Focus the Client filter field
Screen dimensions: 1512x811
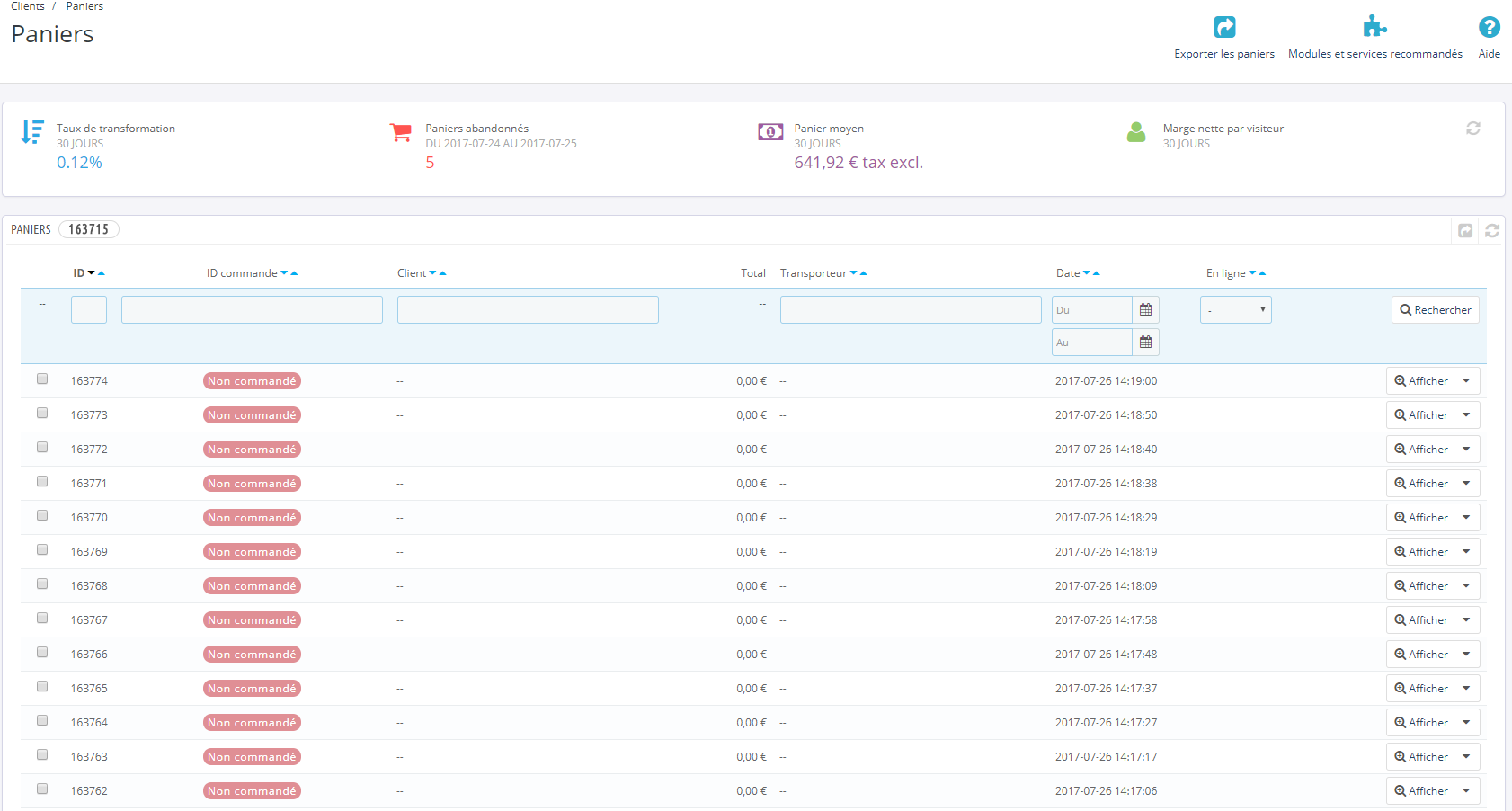[x=528, y=310]
